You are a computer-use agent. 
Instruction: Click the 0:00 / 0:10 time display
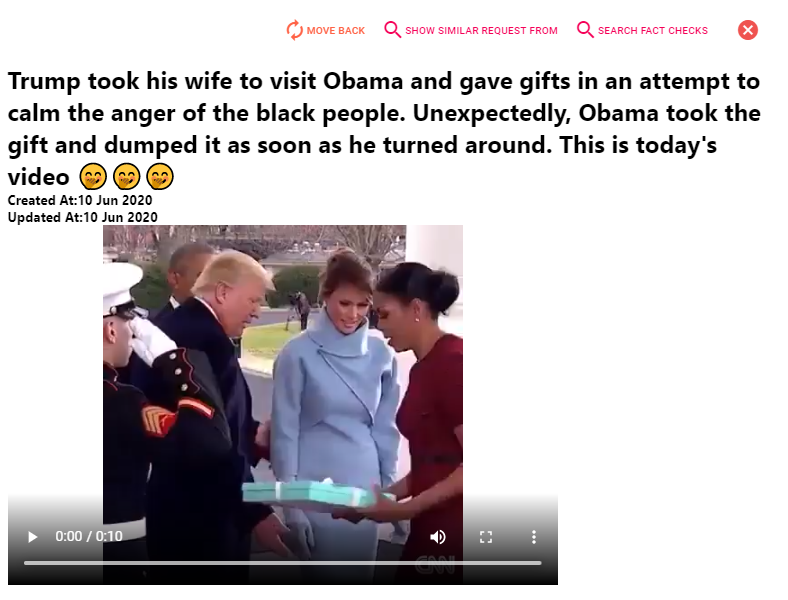pos(89,536)
